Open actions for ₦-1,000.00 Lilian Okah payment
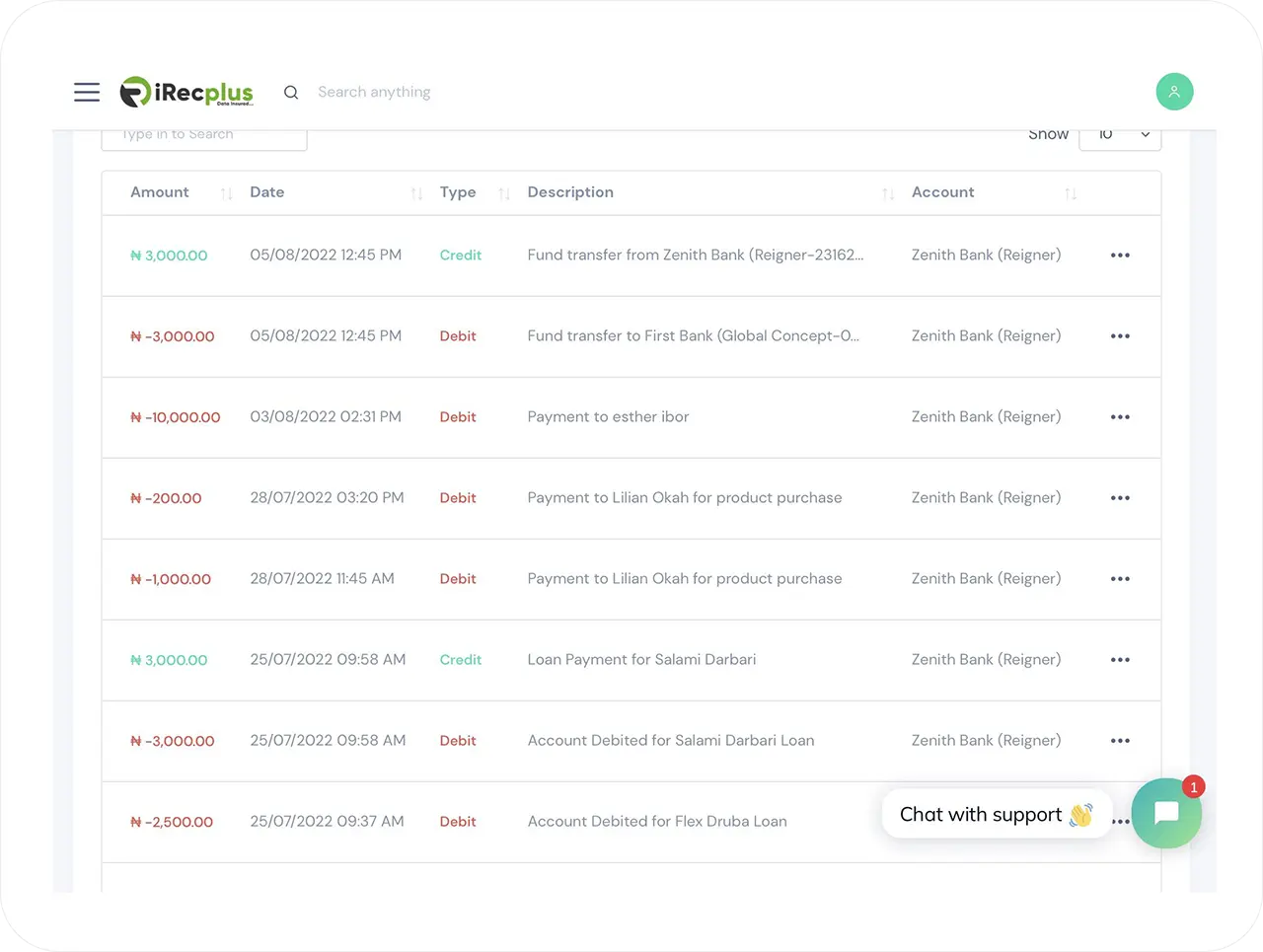The image size is (1263, 952). click(1120, 579)
